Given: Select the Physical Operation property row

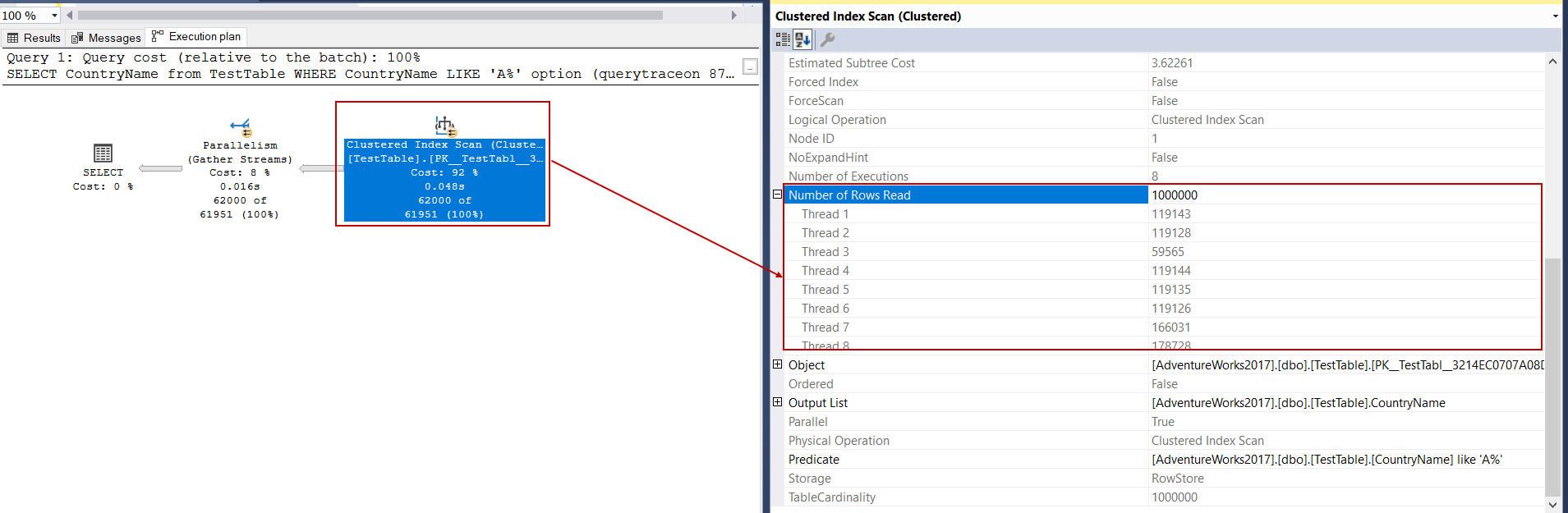Looking at the screenshot, I should pos(1164,441).
